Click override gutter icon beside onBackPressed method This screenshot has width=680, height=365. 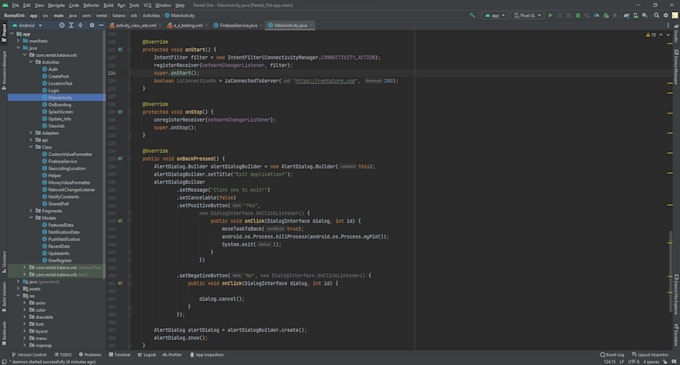120,159
